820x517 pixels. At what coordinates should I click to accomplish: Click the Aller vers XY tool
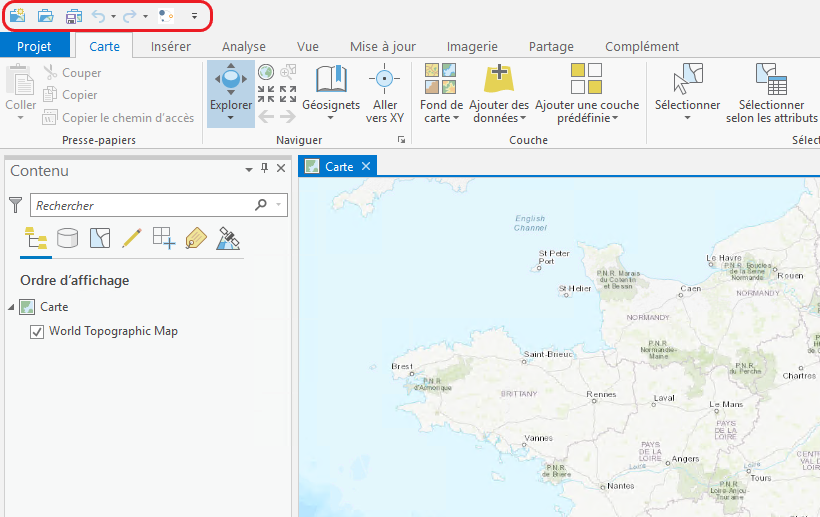[x=384, y=93]
